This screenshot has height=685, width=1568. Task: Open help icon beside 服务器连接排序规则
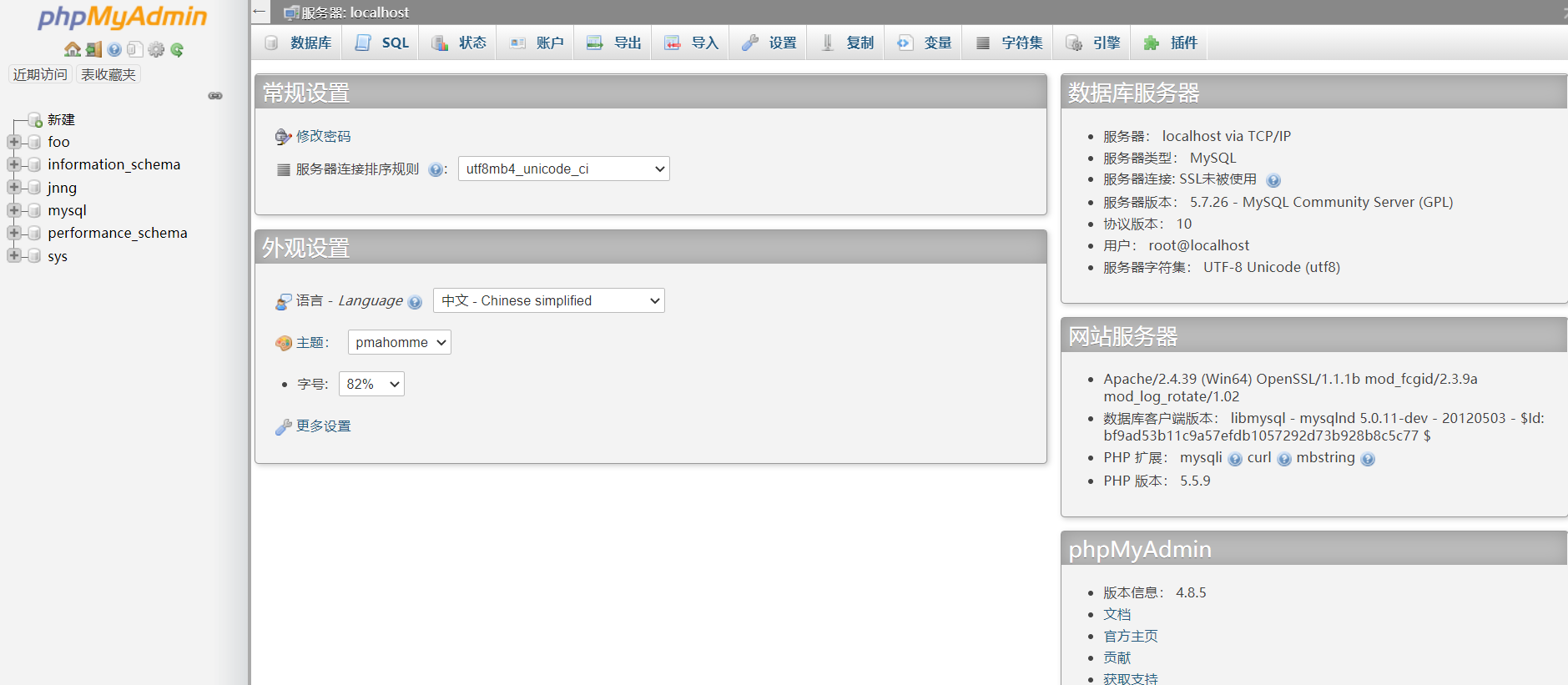[x=436, y=169]
